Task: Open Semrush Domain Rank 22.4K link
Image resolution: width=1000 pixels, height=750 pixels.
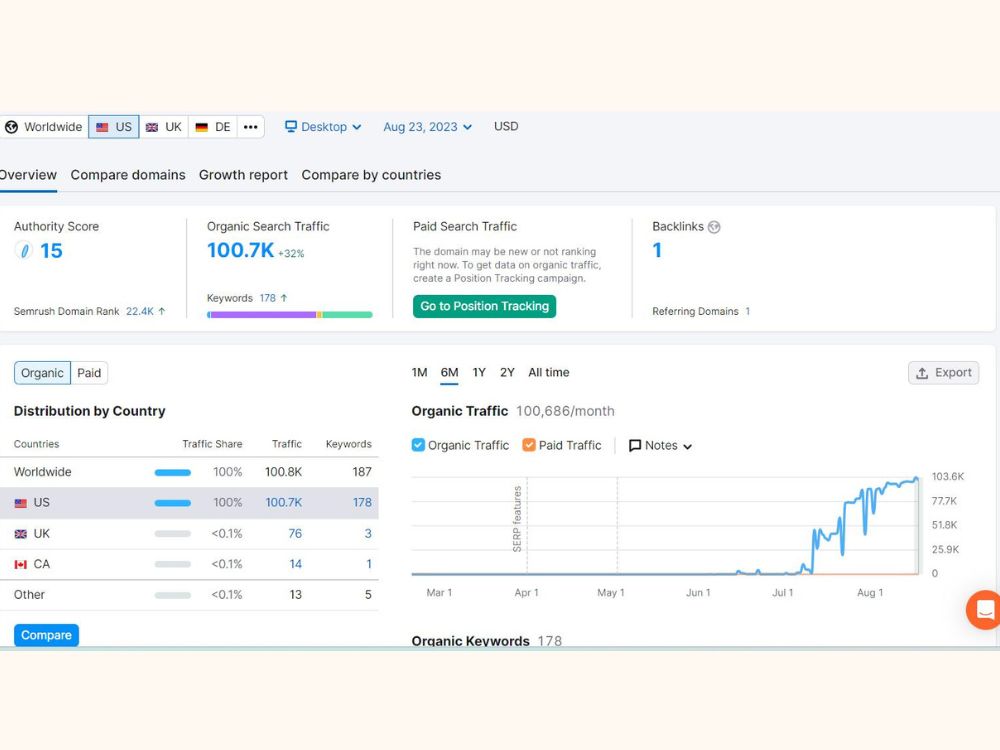Action: pos(140,311)
